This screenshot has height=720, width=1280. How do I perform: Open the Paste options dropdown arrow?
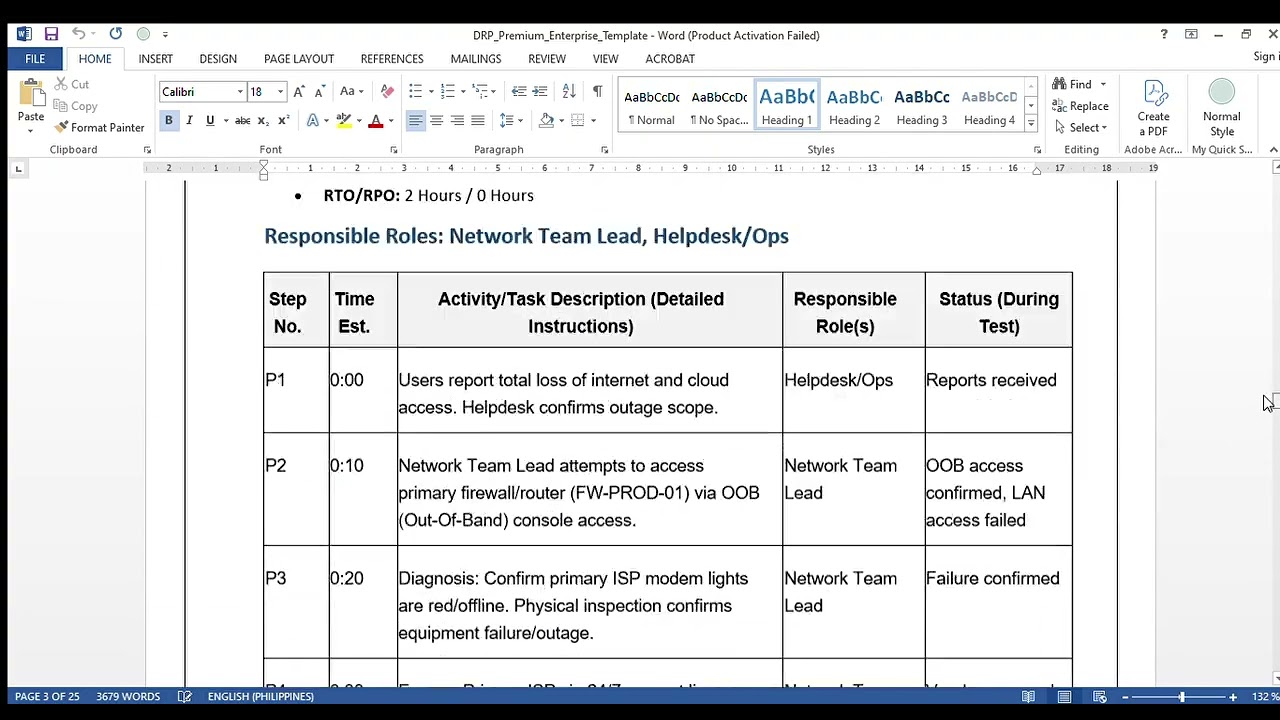tap(31, 131)
